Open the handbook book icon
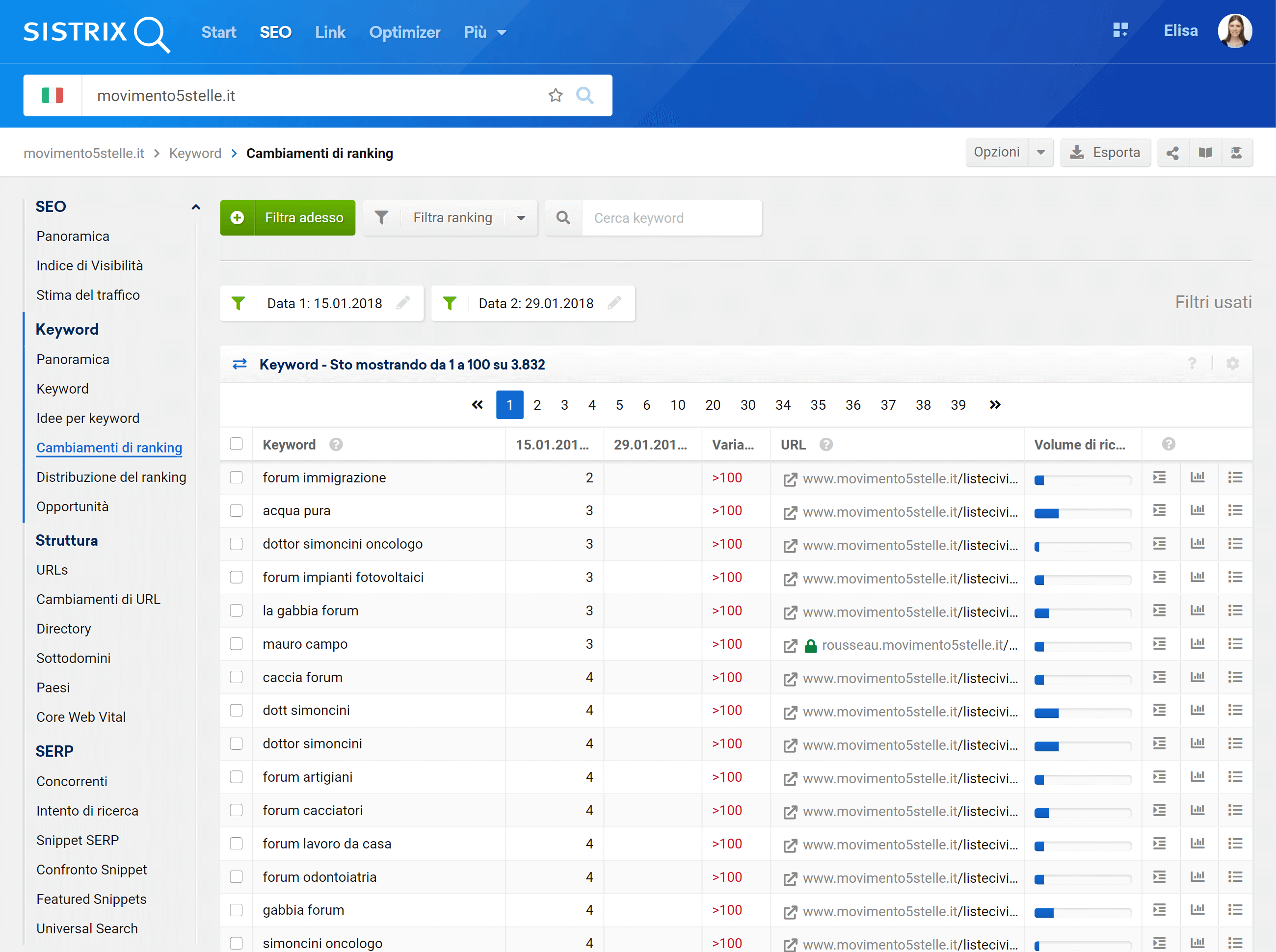This screenshot has height=952, width=1276. (x=1205, y=153)
